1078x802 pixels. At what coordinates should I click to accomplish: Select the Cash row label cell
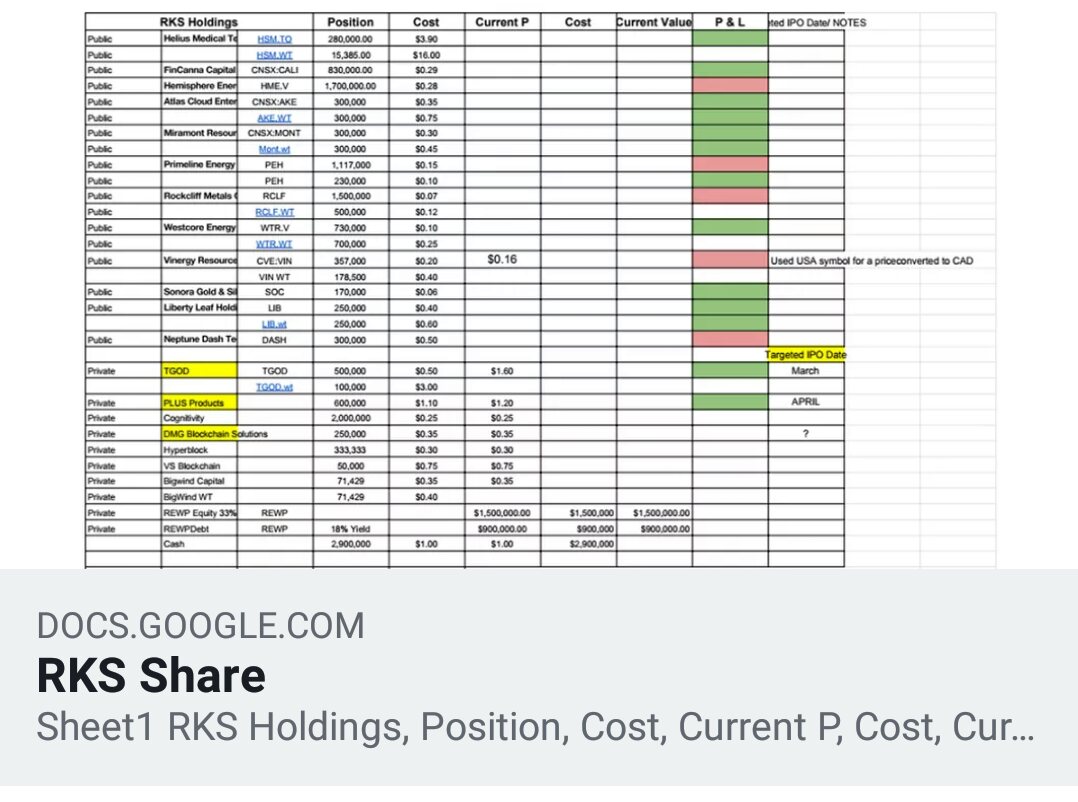199,544
